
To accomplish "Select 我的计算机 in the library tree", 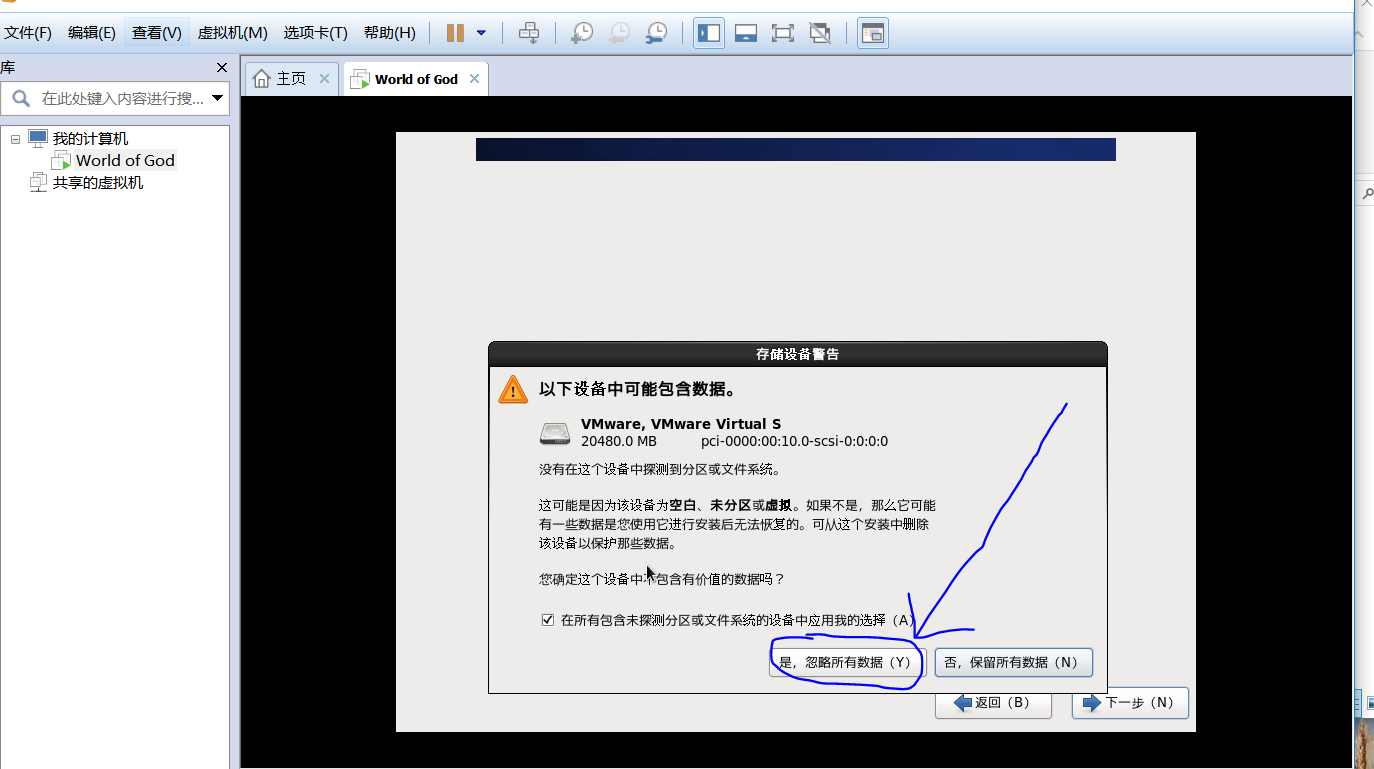I will tap(90, 139).
